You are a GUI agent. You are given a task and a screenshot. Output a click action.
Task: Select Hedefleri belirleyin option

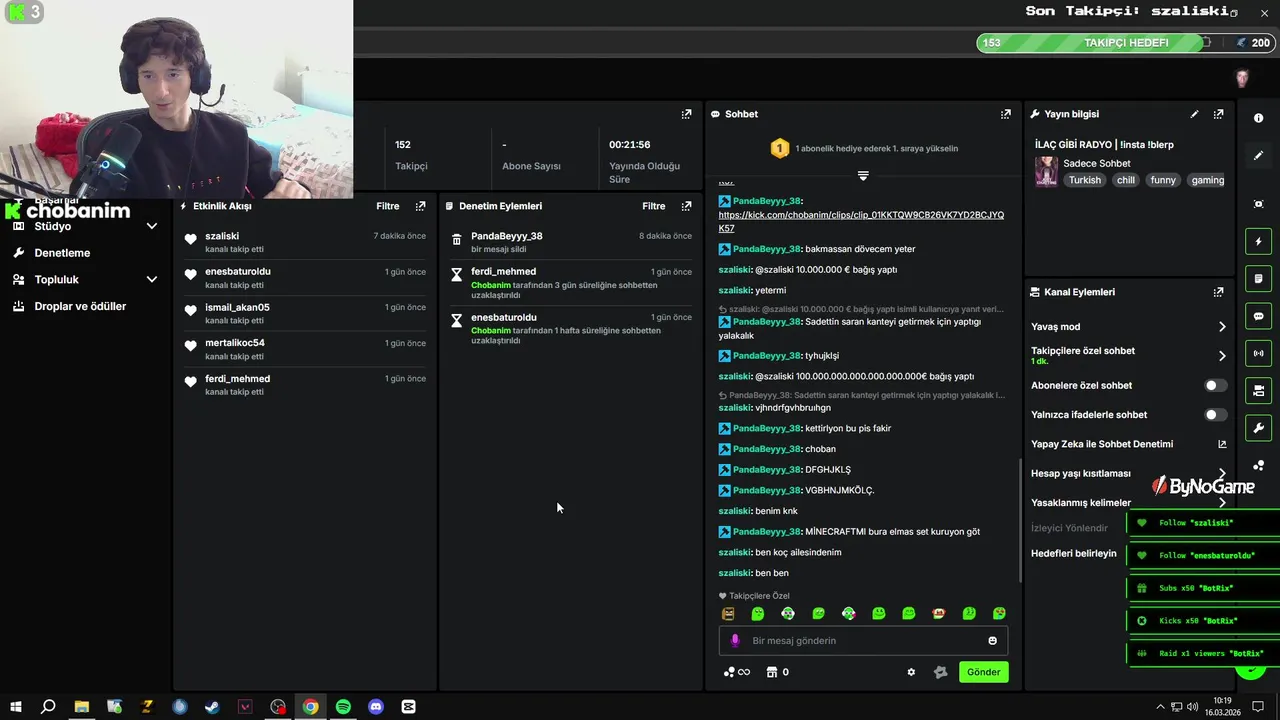point(1074,554)
